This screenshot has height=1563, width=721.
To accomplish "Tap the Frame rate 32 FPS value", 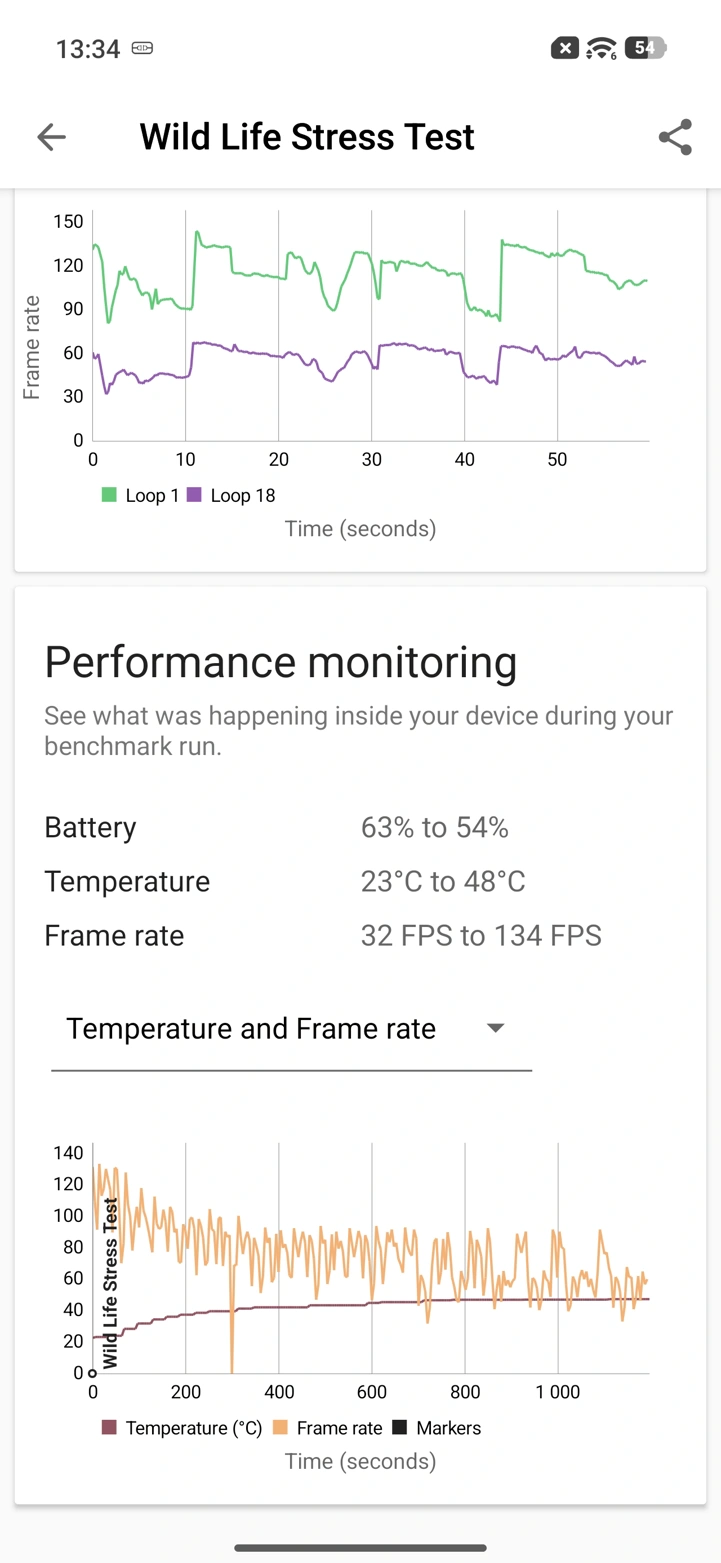I will [481, 935].
